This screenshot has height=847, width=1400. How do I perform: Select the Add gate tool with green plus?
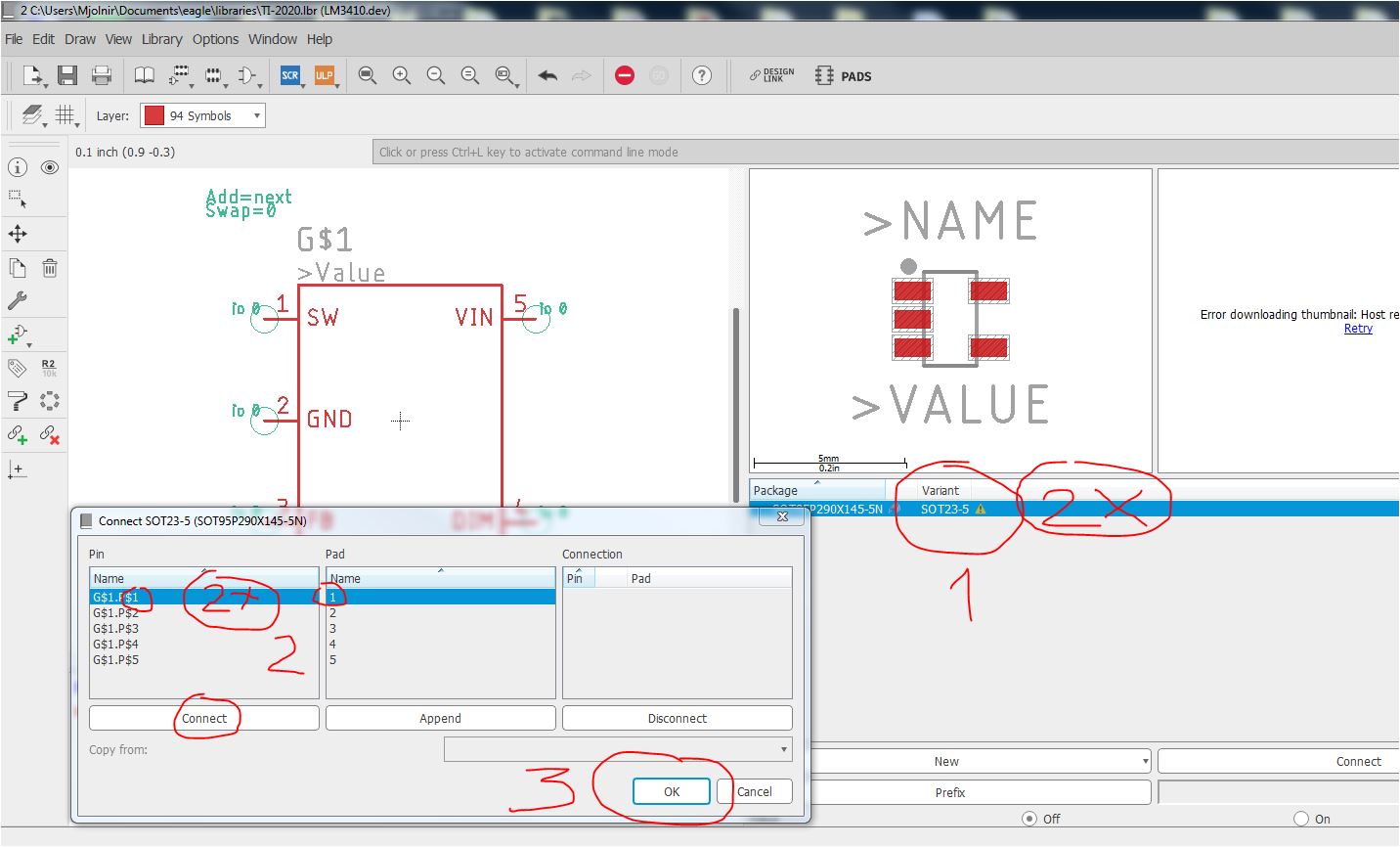[18, 334]
